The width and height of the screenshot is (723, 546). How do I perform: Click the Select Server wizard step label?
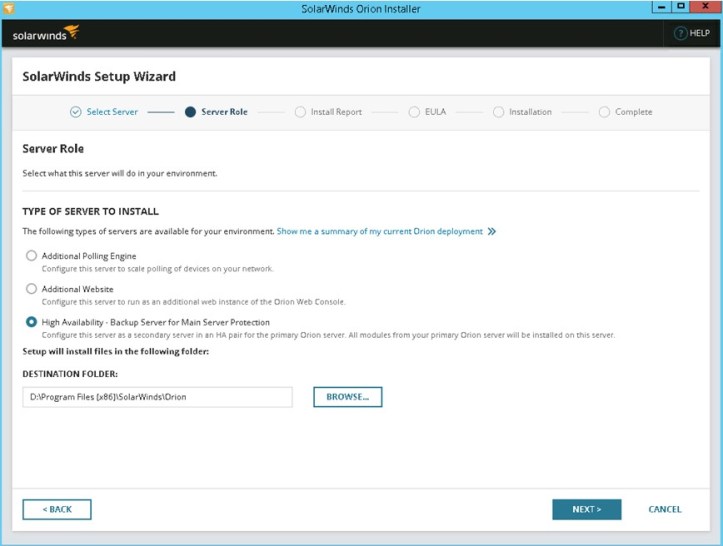(112, 112)
